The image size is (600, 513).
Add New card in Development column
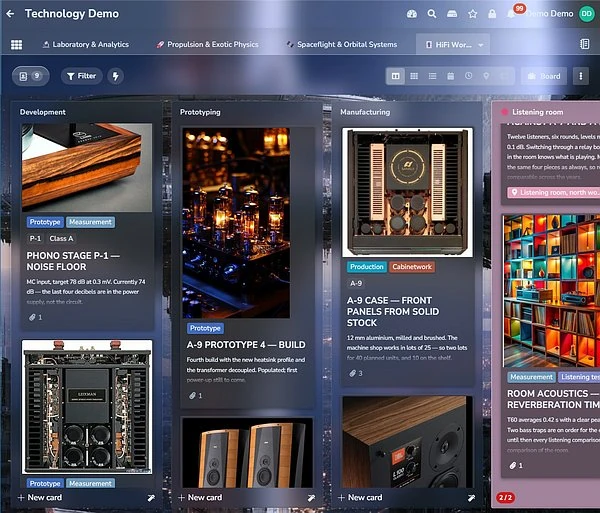pos(40,497)
